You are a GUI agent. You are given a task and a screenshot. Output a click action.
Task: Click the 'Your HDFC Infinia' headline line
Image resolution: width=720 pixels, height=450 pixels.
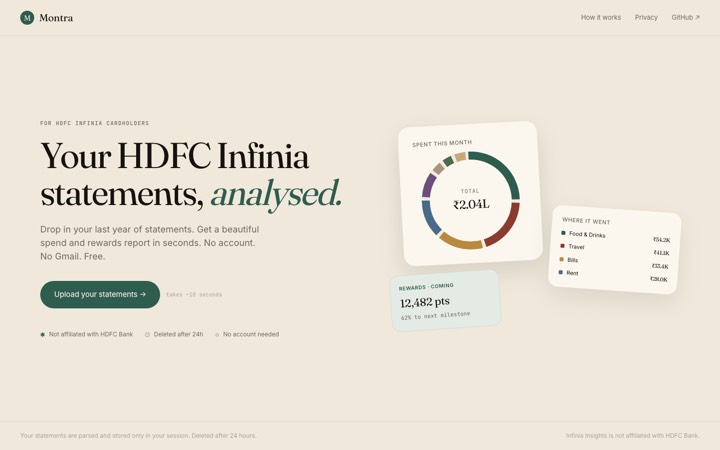pyautogui.click(x=174, y=156)
